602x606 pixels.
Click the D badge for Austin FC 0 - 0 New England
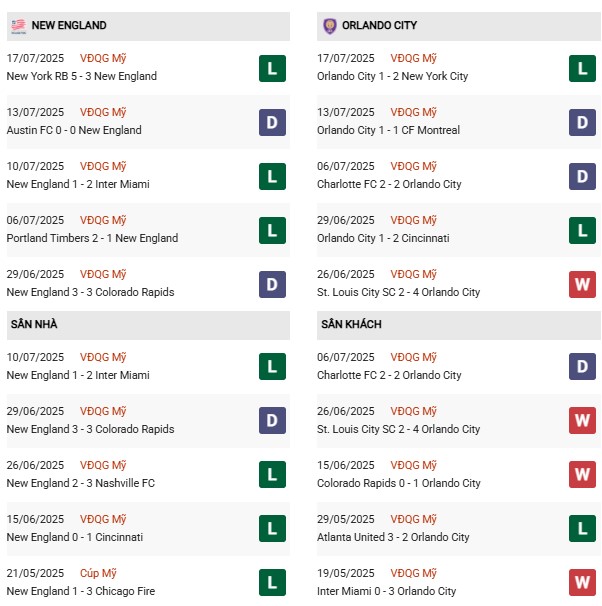pos(272,122)
